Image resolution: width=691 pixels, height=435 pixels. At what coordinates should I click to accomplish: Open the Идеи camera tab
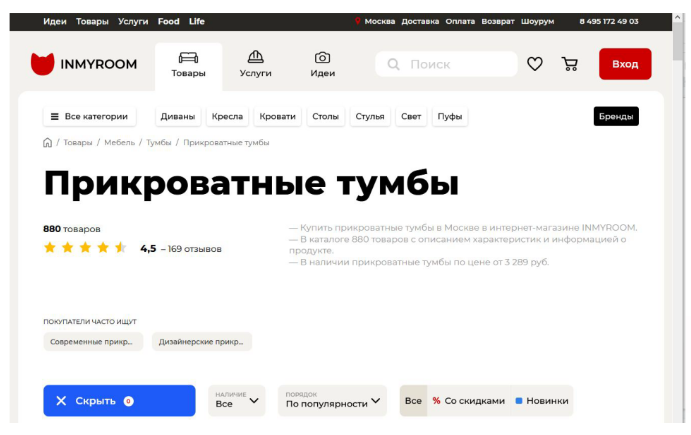point(322,64)
